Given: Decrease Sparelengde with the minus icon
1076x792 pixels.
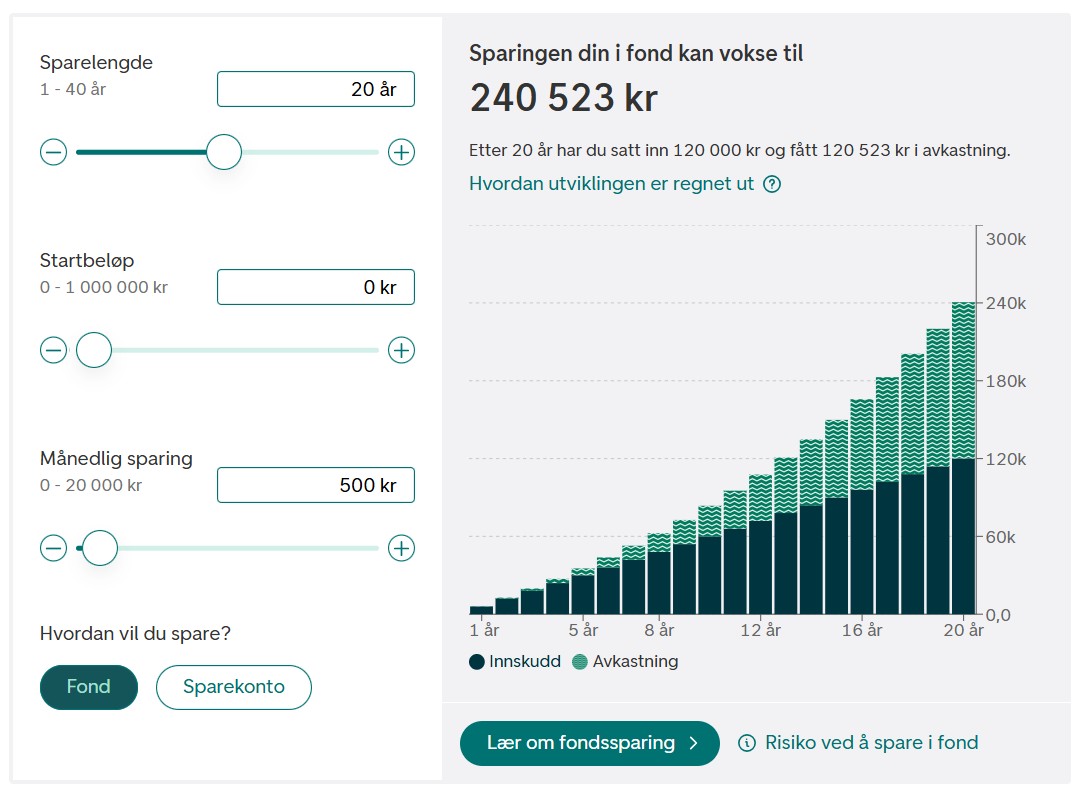Looking at the screenshot, I should (53, 153).
